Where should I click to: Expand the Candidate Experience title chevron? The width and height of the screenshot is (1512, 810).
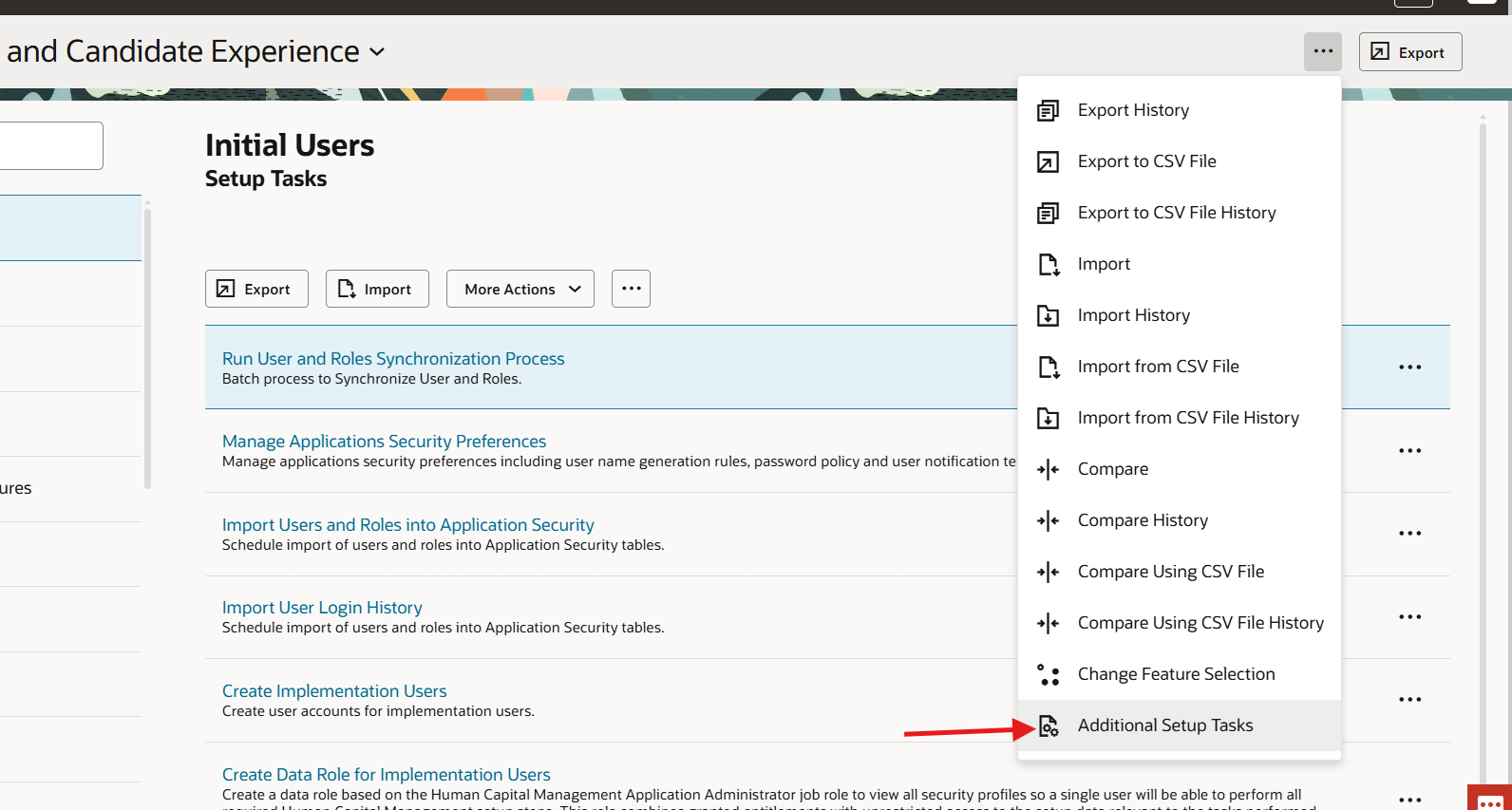pos(377,52)
